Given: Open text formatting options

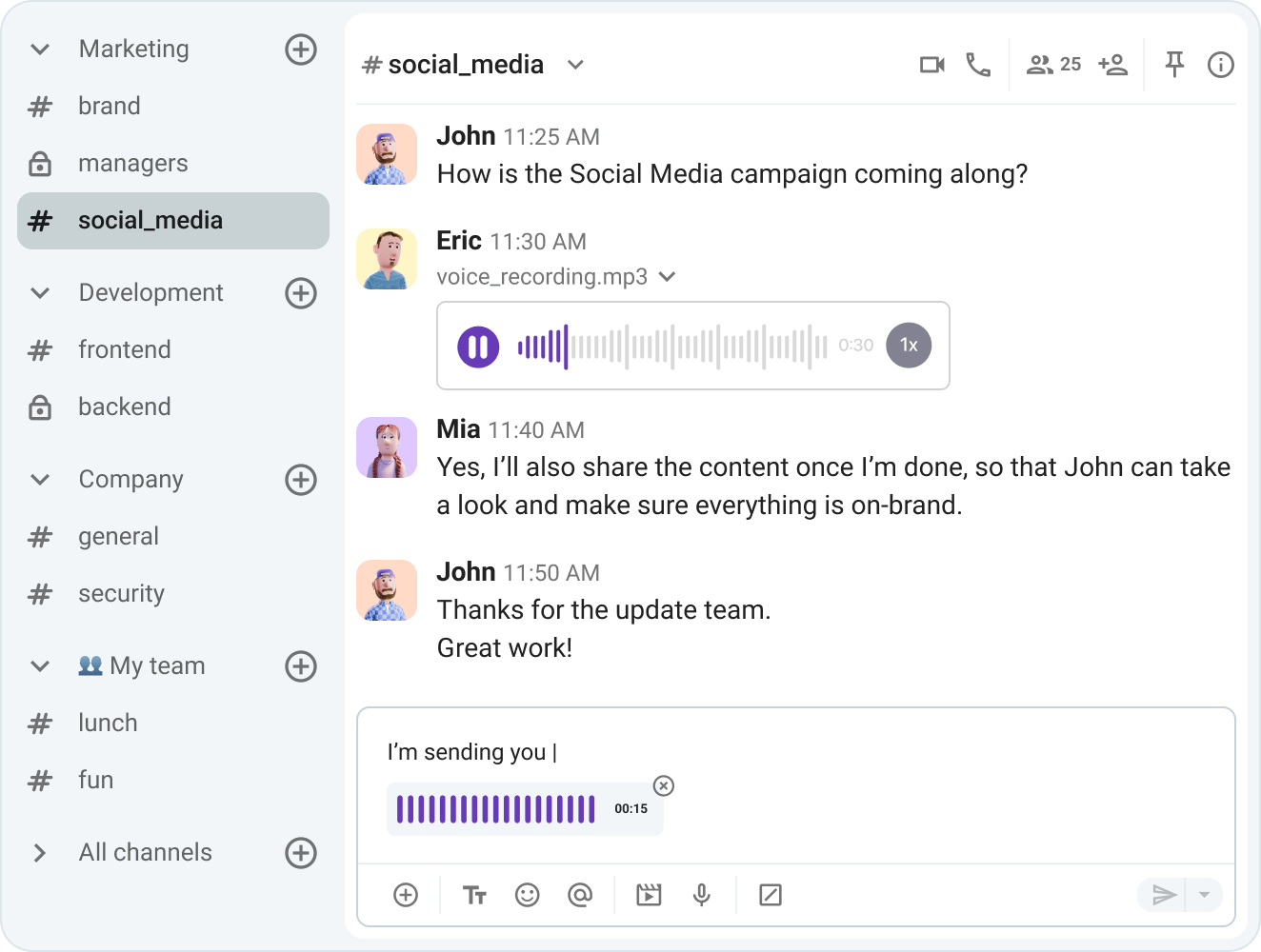Looking at the screenshot, I should point(474,895).
